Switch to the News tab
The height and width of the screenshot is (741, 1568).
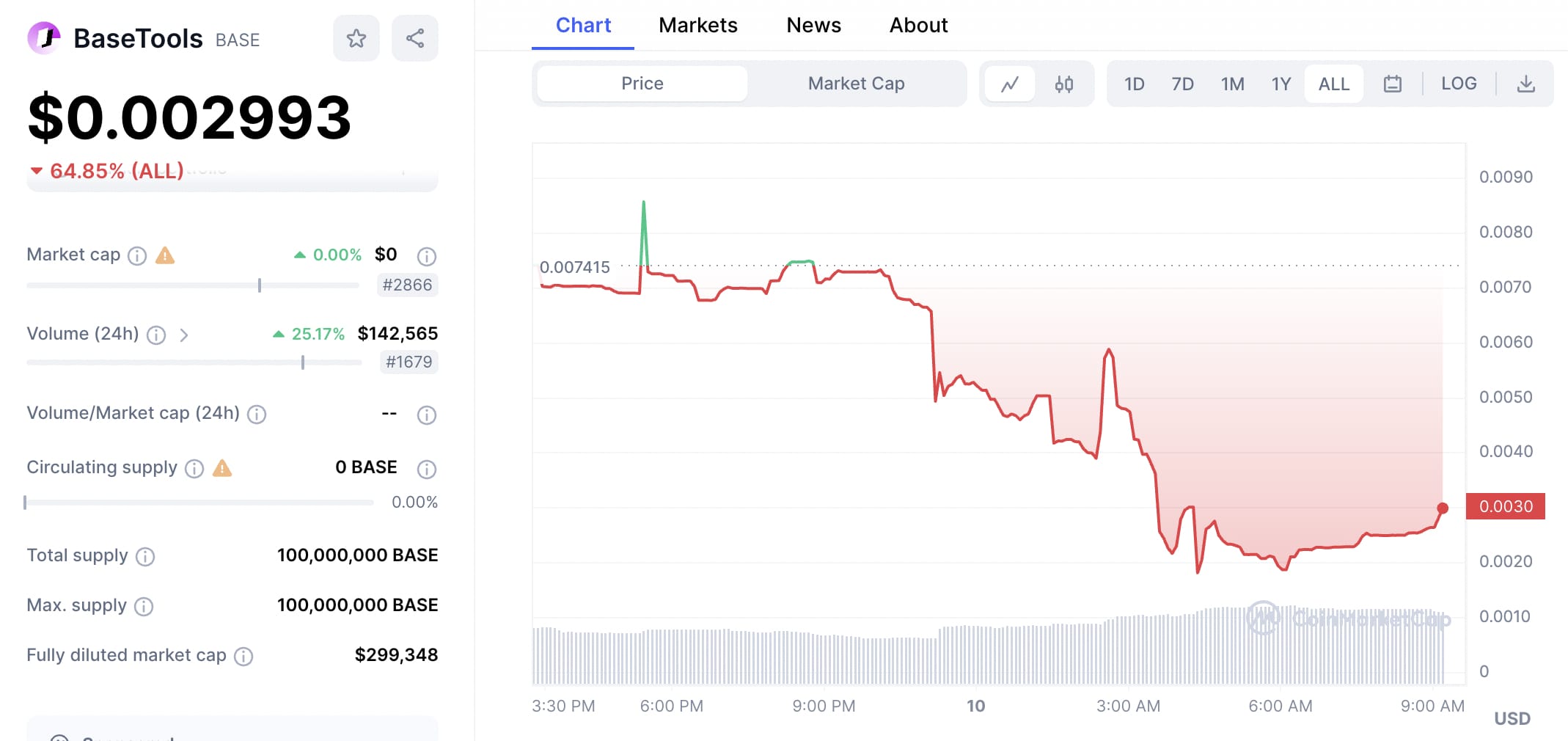click(813, 25)
